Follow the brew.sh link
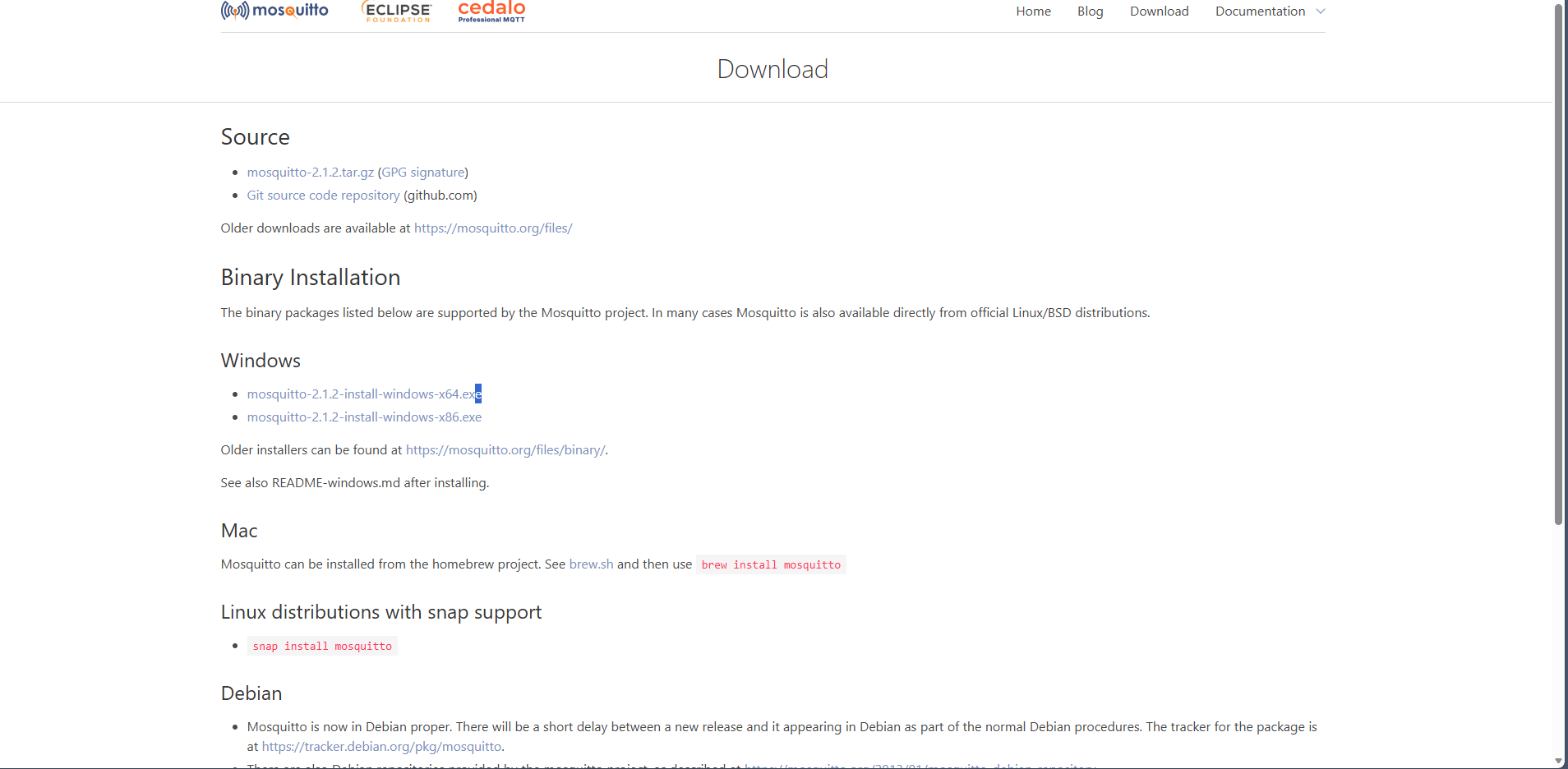Image resolution: width=1568 pixels, height=769 pixels. tap(591, 564)
